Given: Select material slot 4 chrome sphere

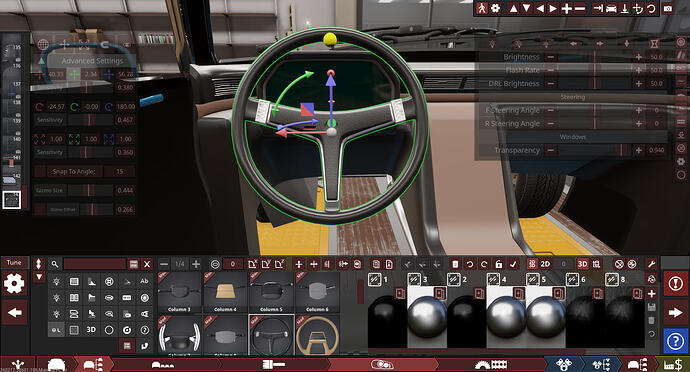Looking at the screenshot, I should (505, 317).
